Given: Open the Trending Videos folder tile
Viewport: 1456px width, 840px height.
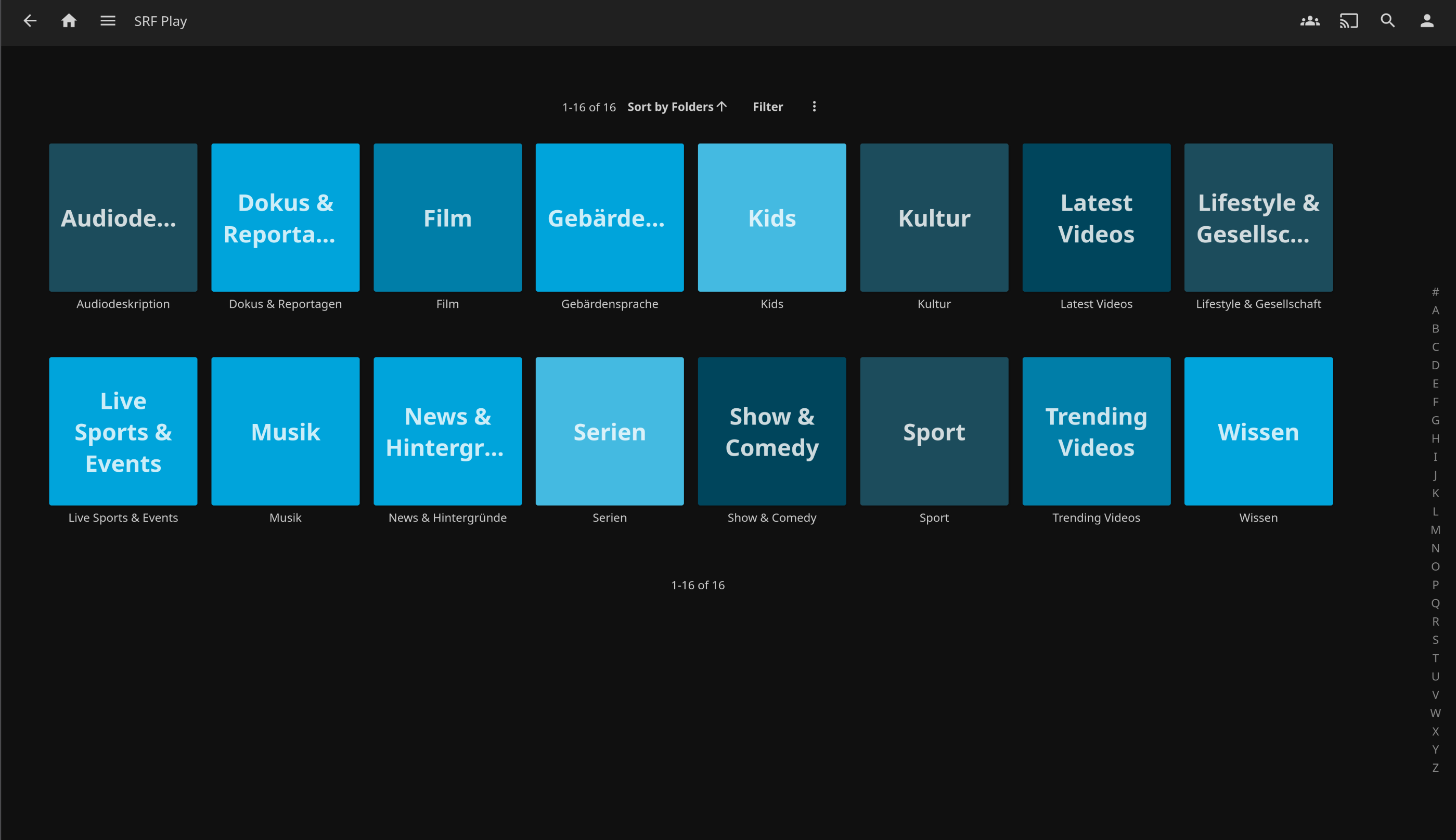Looking at the screenshot, I should 1096,431.
